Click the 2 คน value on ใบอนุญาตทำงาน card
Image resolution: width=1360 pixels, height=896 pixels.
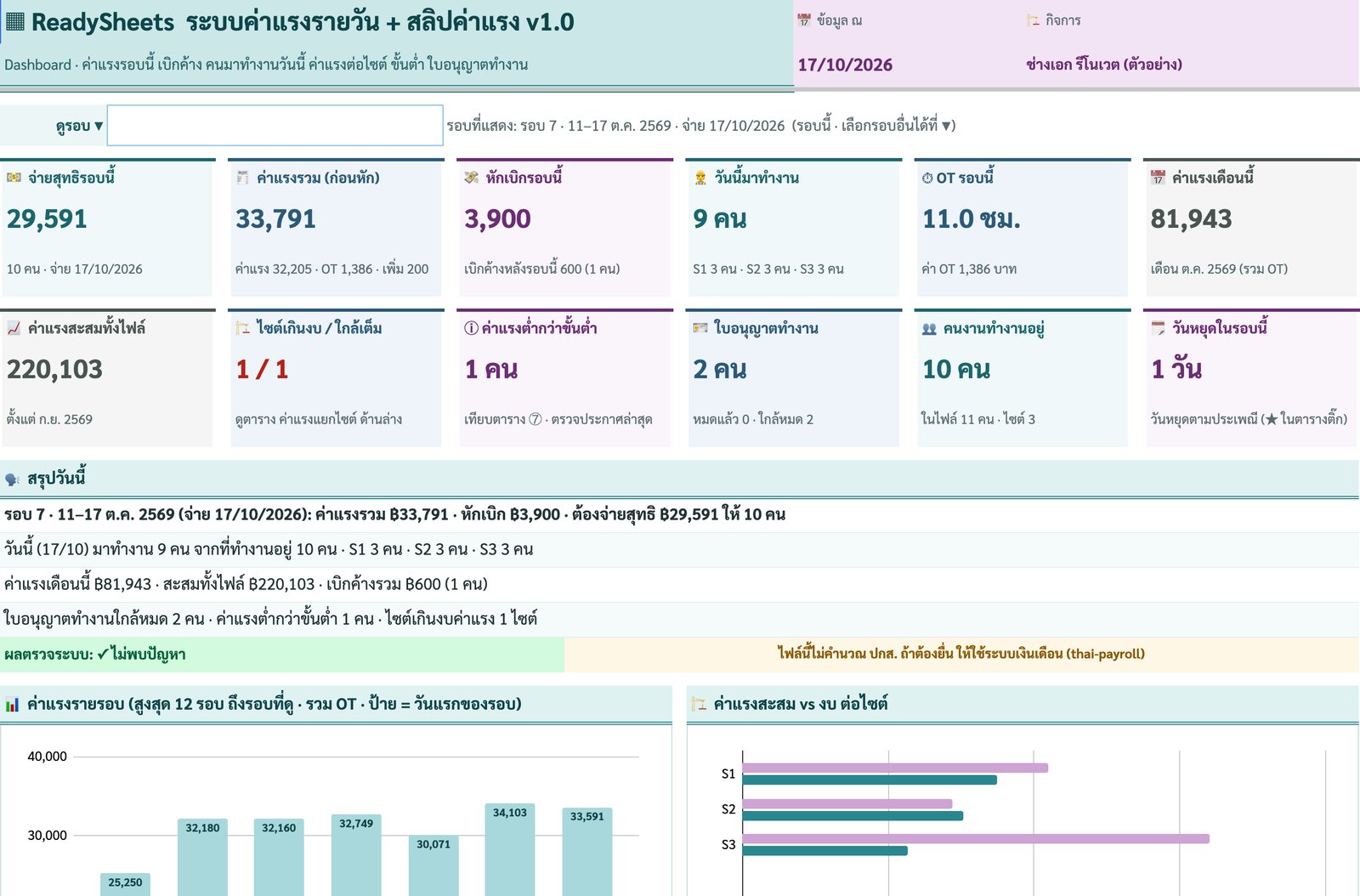[x=719, y=370]
